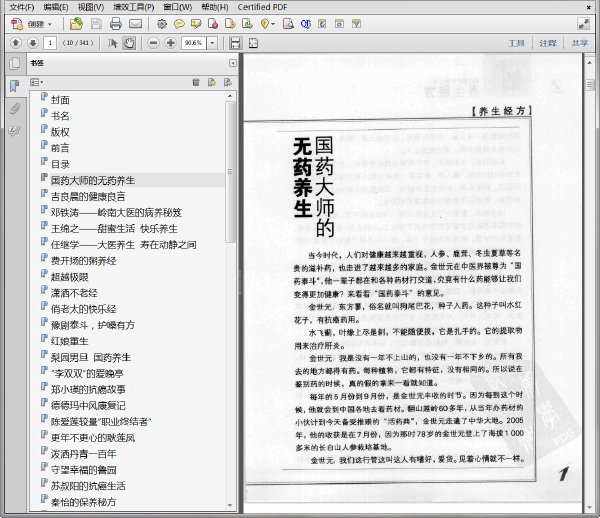
Task: Go to next page with down arrow
Action: pyautogui.click(x=33, y=43)
